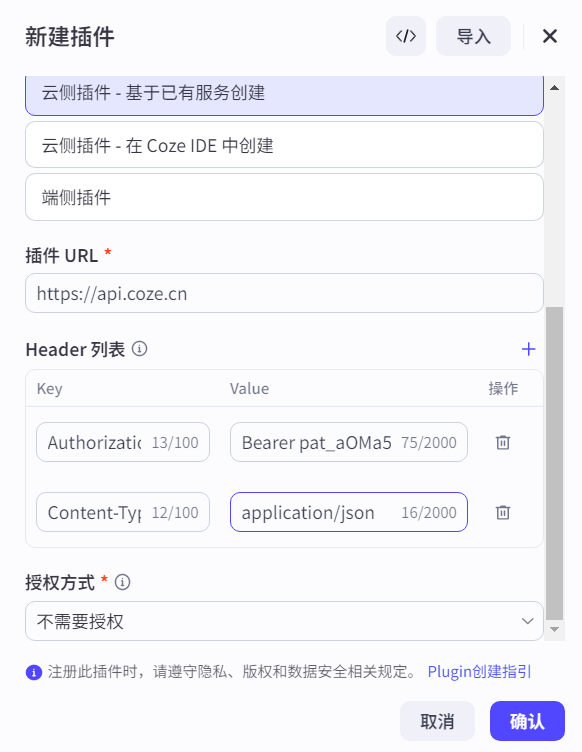Delete the Content-Type header row

(x=502, y=512)
